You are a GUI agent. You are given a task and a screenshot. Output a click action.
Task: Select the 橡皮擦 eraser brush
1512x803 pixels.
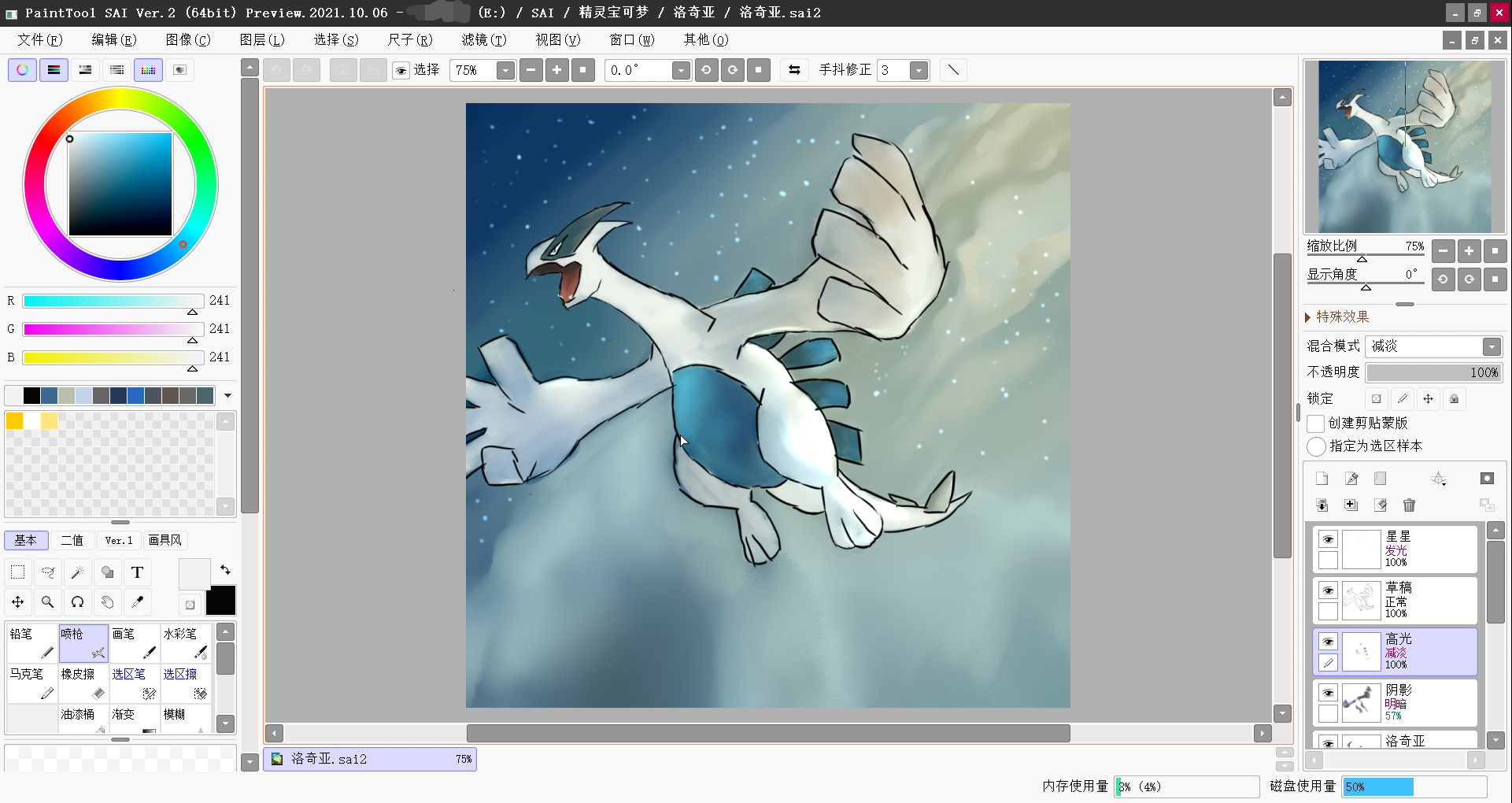point(83,683)
